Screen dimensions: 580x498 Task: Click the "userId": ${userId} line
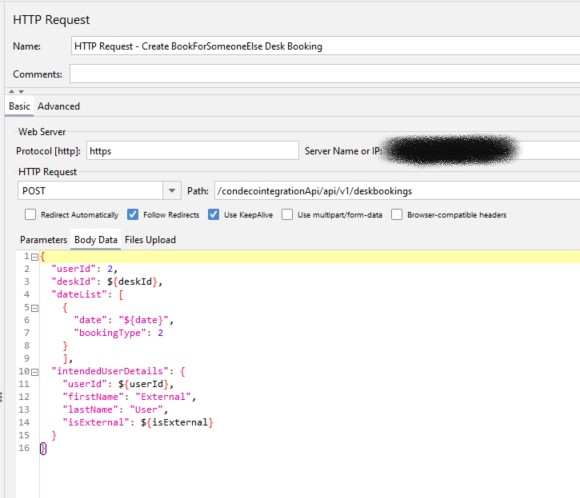point(118,384)
